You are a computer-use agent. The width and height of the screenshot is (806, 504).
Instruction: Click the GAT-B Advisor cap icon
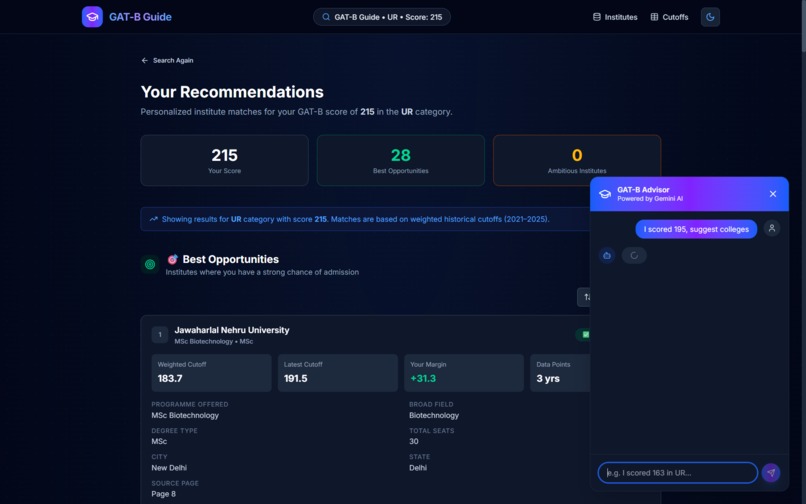(605, 194)
